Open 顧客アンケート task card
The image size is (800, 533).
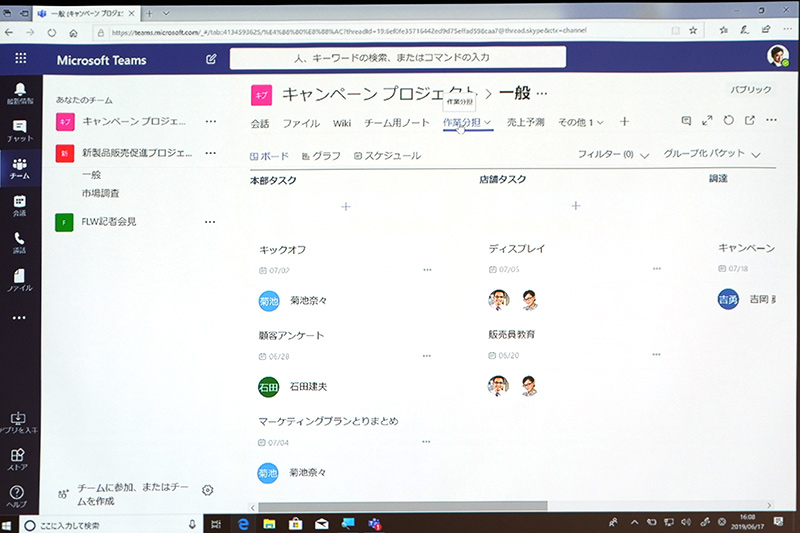pyautogui.click(x=345, y=362)
